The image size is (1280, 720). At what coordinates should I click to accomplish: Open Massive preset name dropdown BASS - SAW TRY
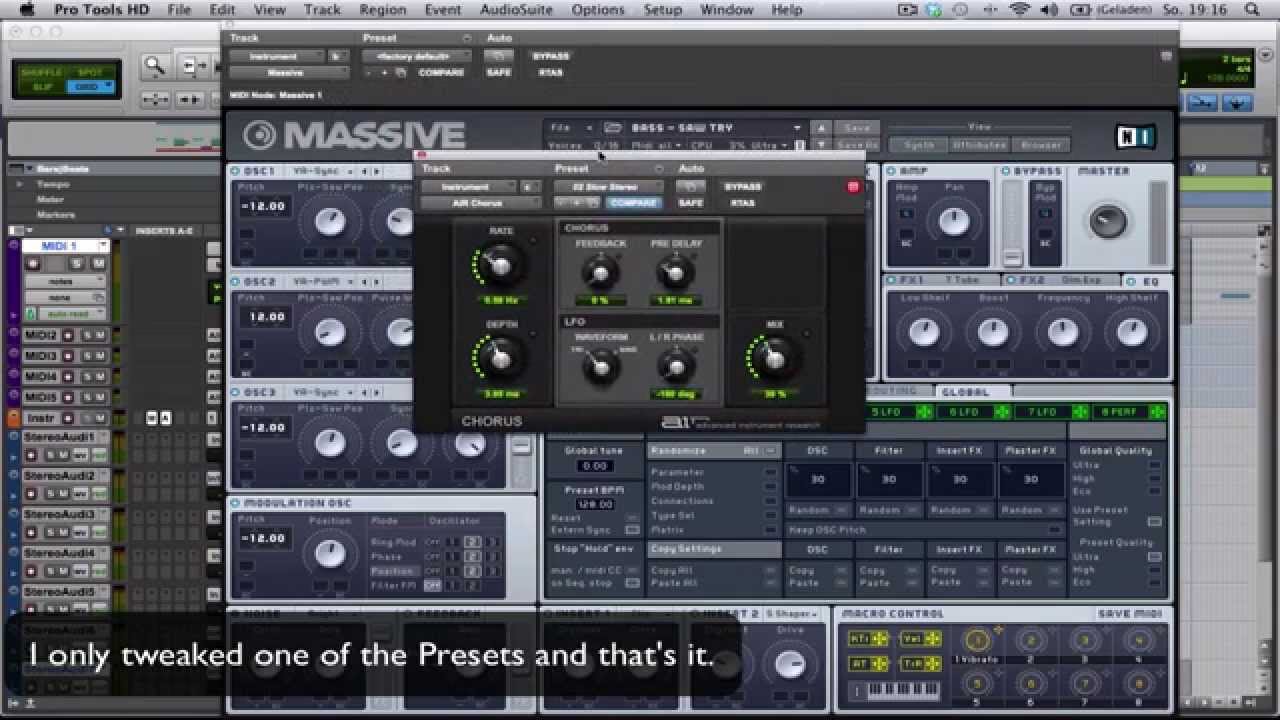tap(716, 128)
